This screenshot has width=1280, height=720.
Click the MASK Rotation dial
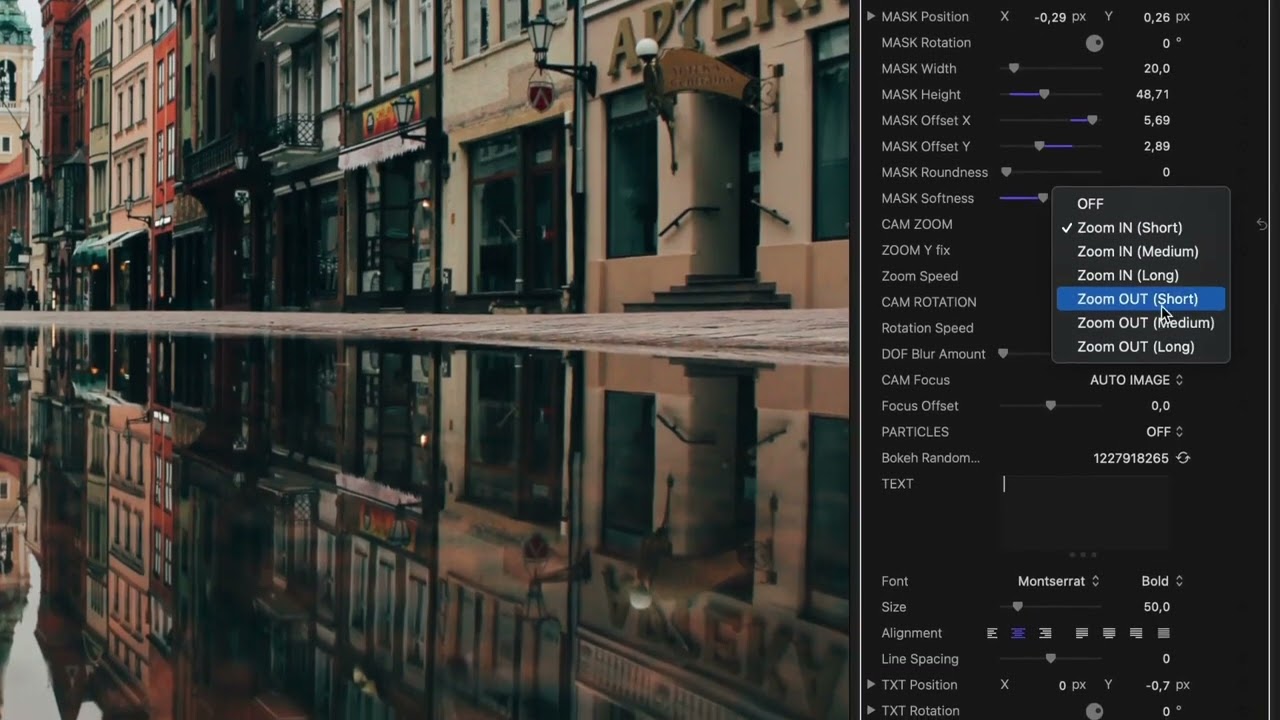(1094, 43)
